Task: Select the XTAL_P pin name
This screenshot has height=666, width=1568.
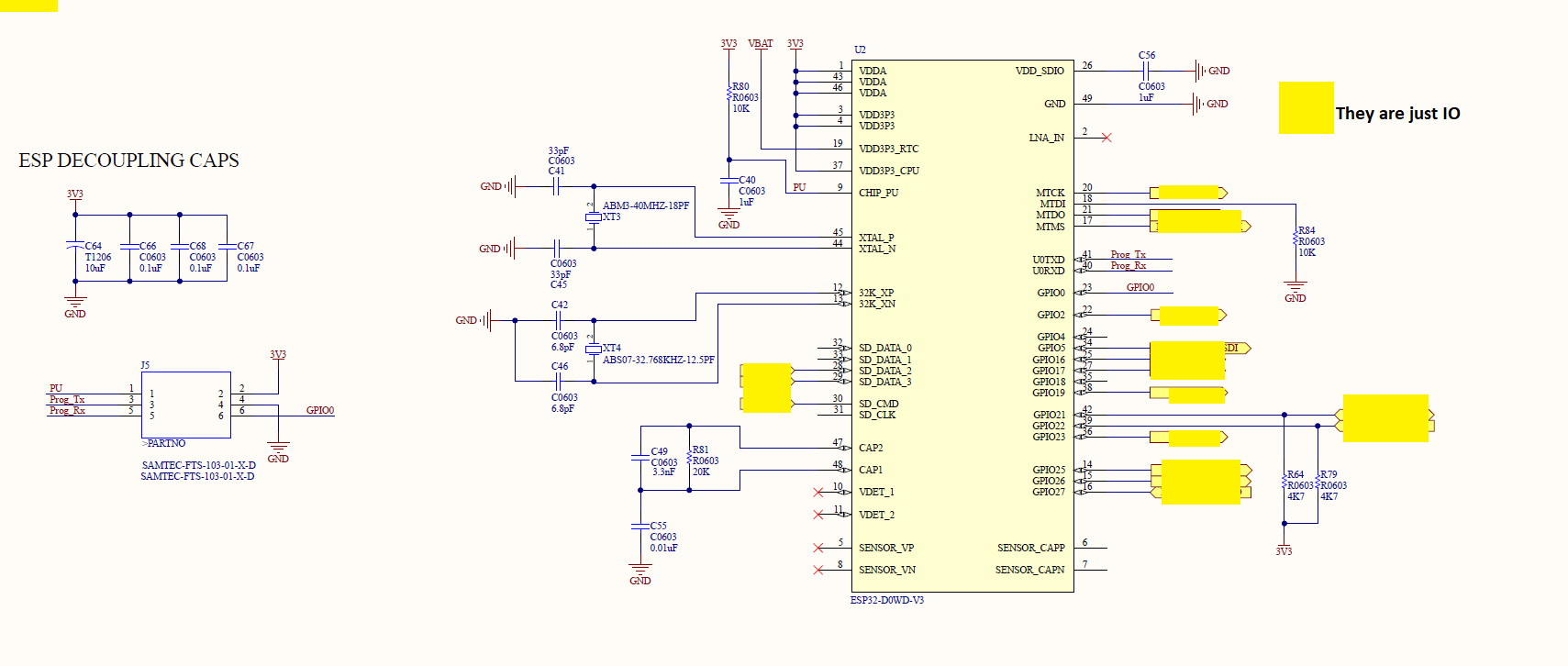Action: coord(876,238)
